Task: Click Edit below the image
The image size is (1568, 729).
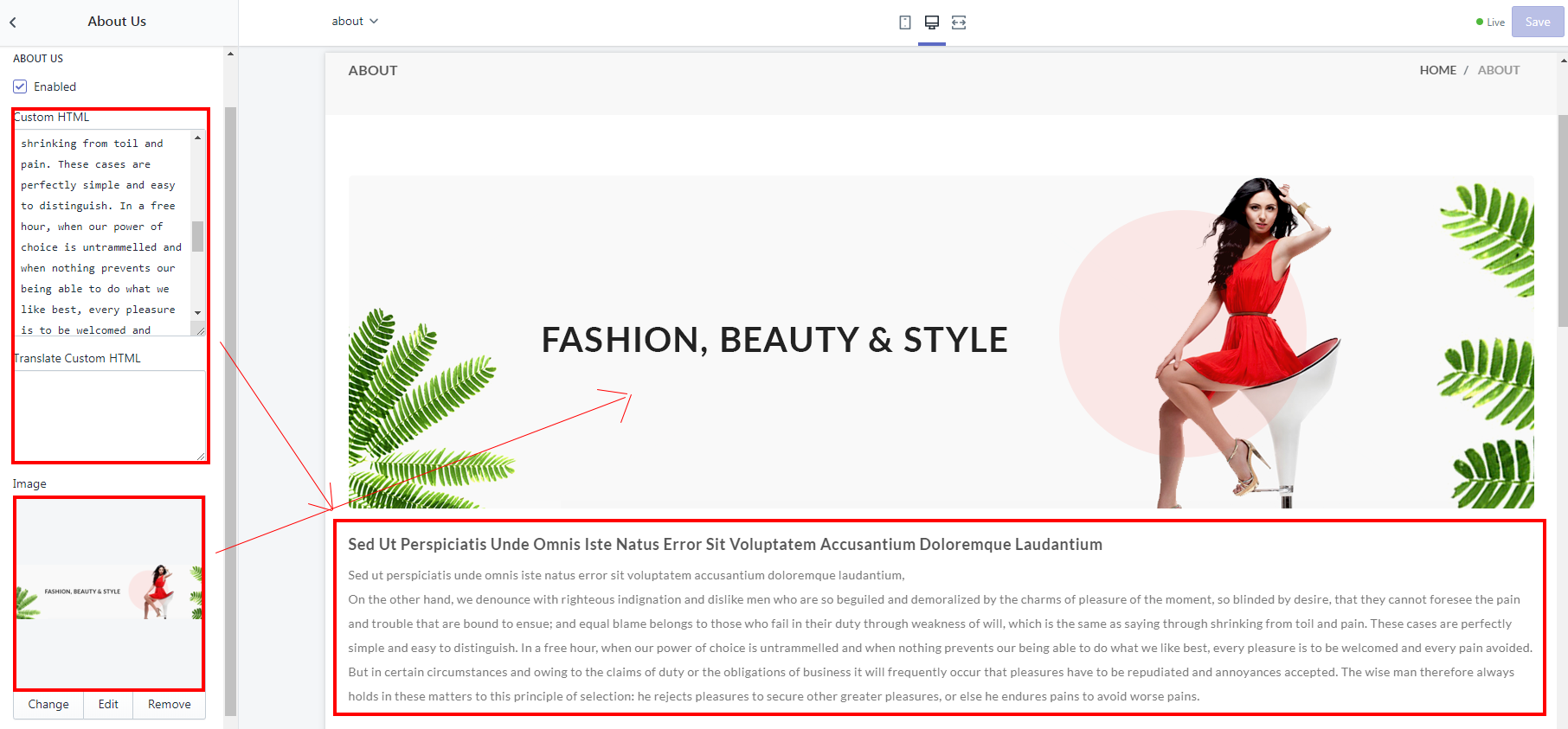Action: pyautogui.click(x=108, y=705)
